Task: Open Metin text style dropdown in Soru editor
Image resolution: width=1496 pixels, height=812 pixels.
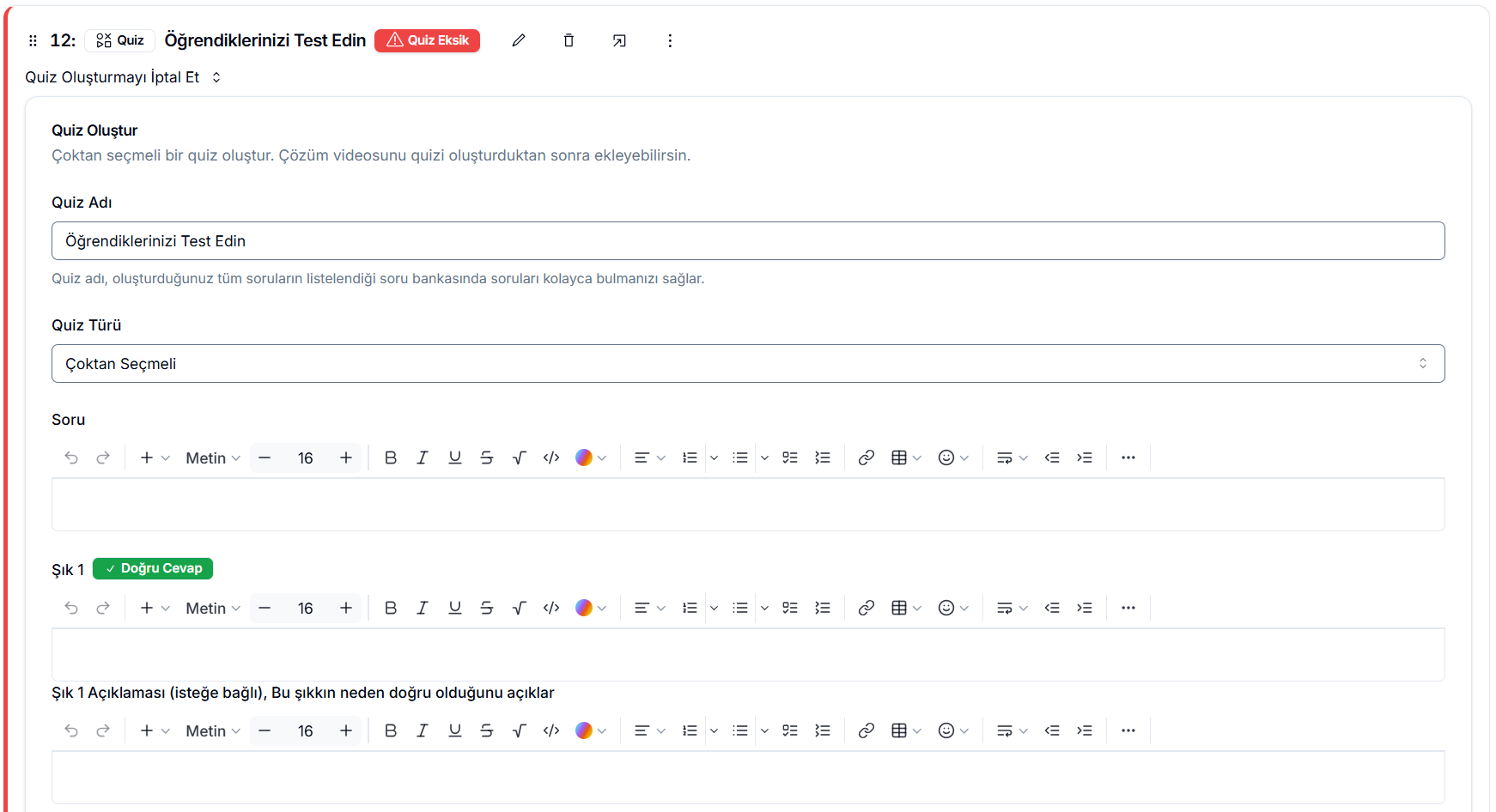Action: point(213,458)
